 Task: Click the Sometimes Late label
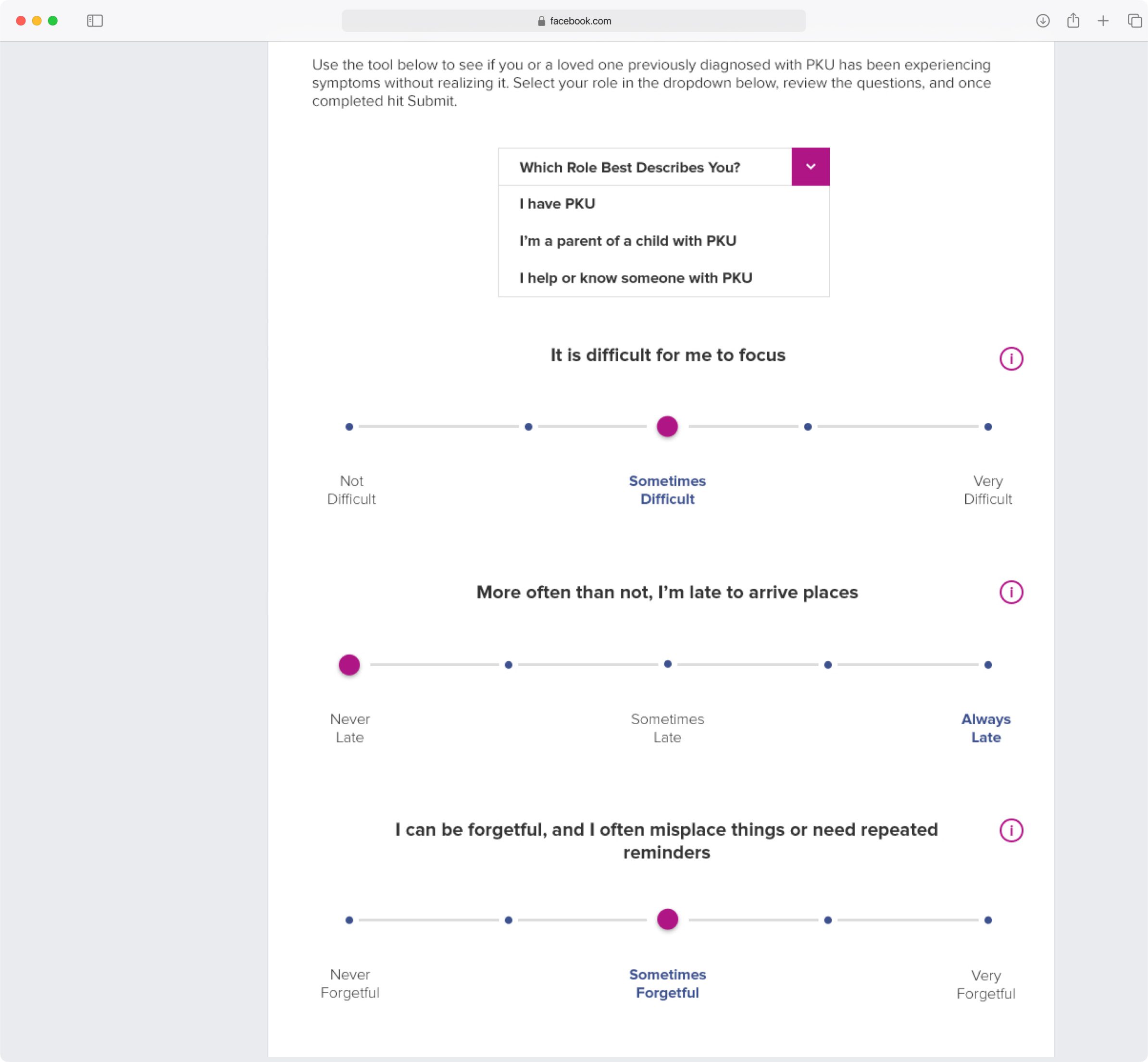point(667,728)
